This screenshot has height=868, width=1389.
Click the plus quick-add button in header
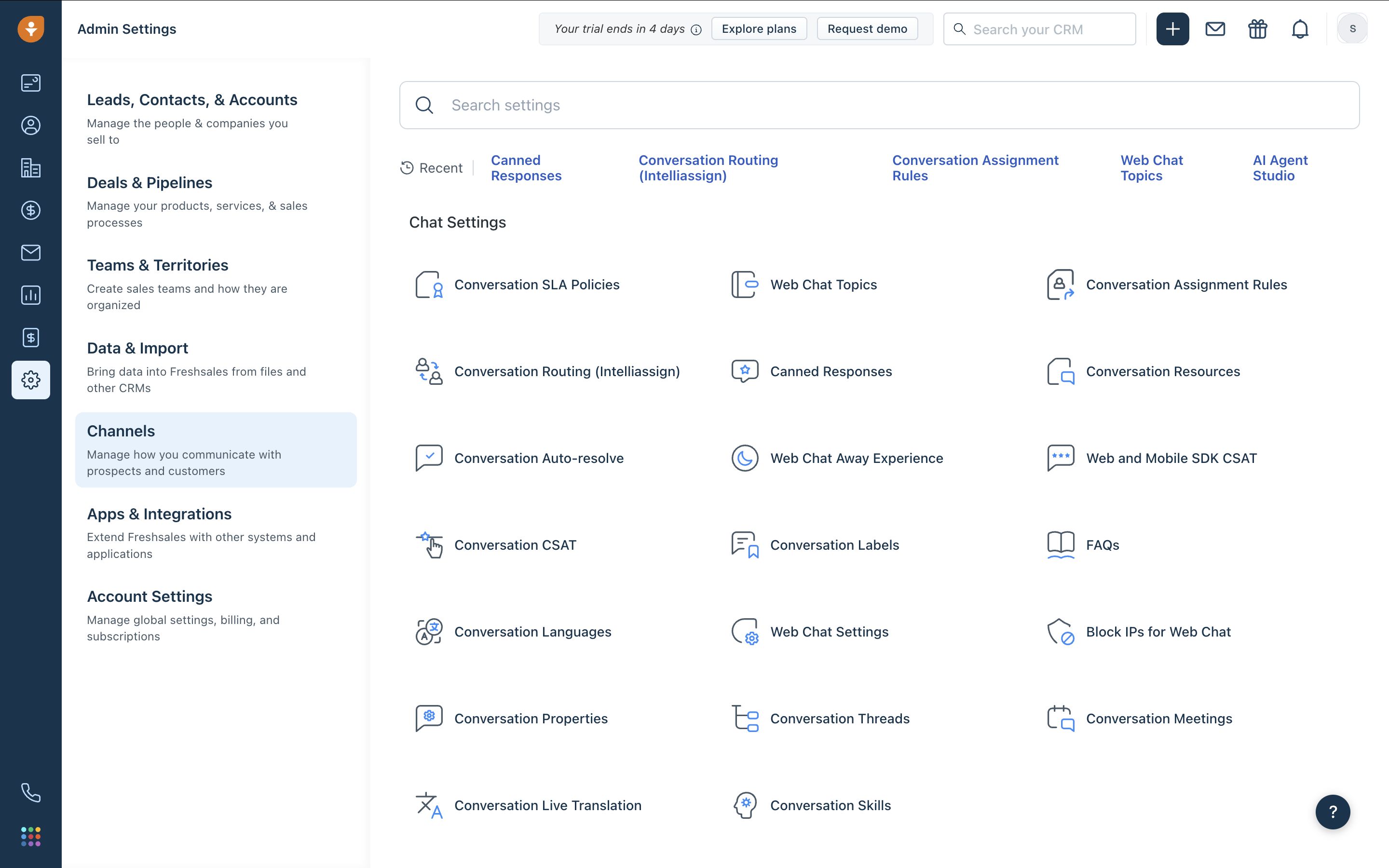click(1172, 29)
